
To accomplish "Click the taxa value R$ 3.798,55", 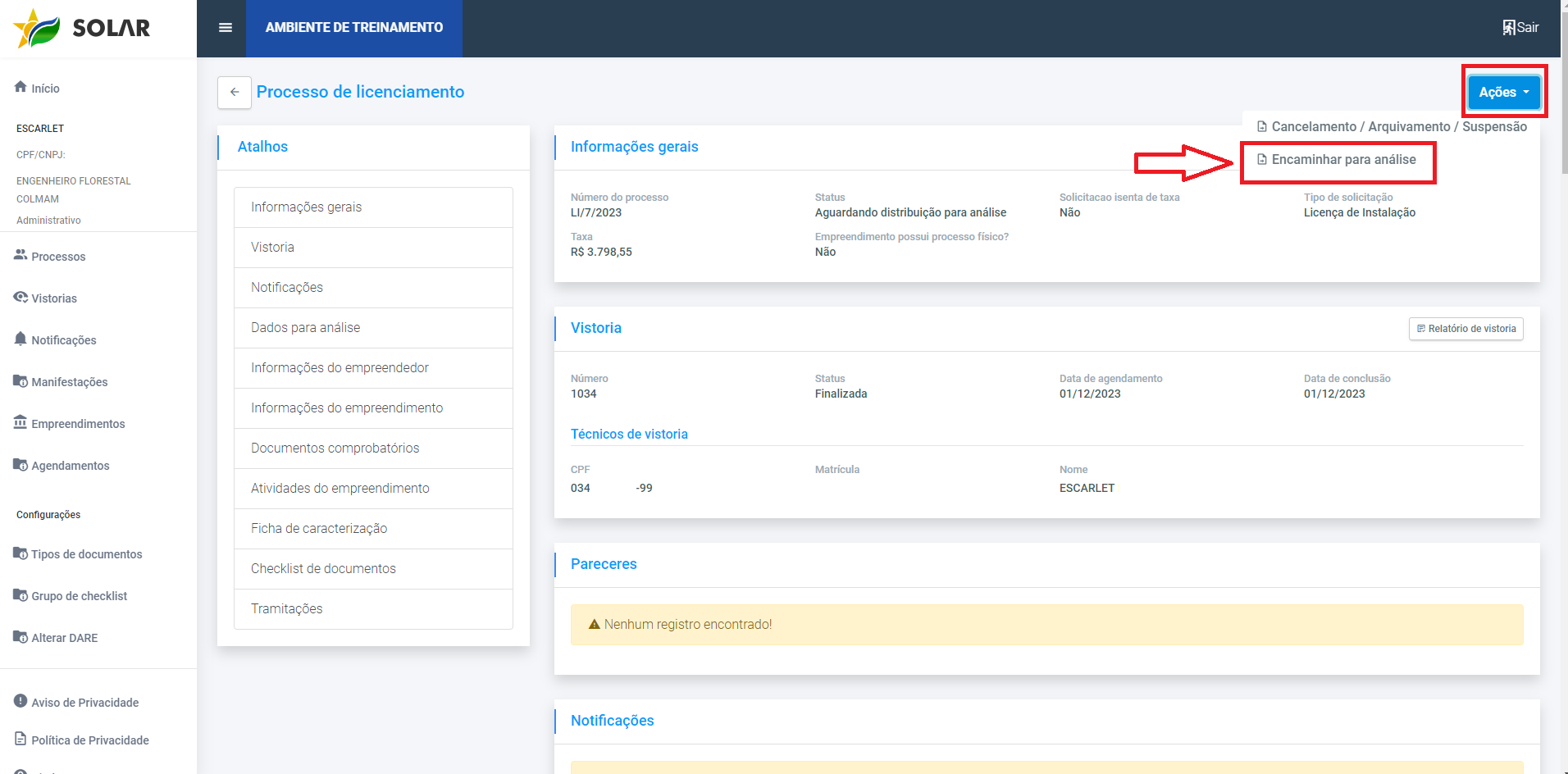I will pos(601,252).
